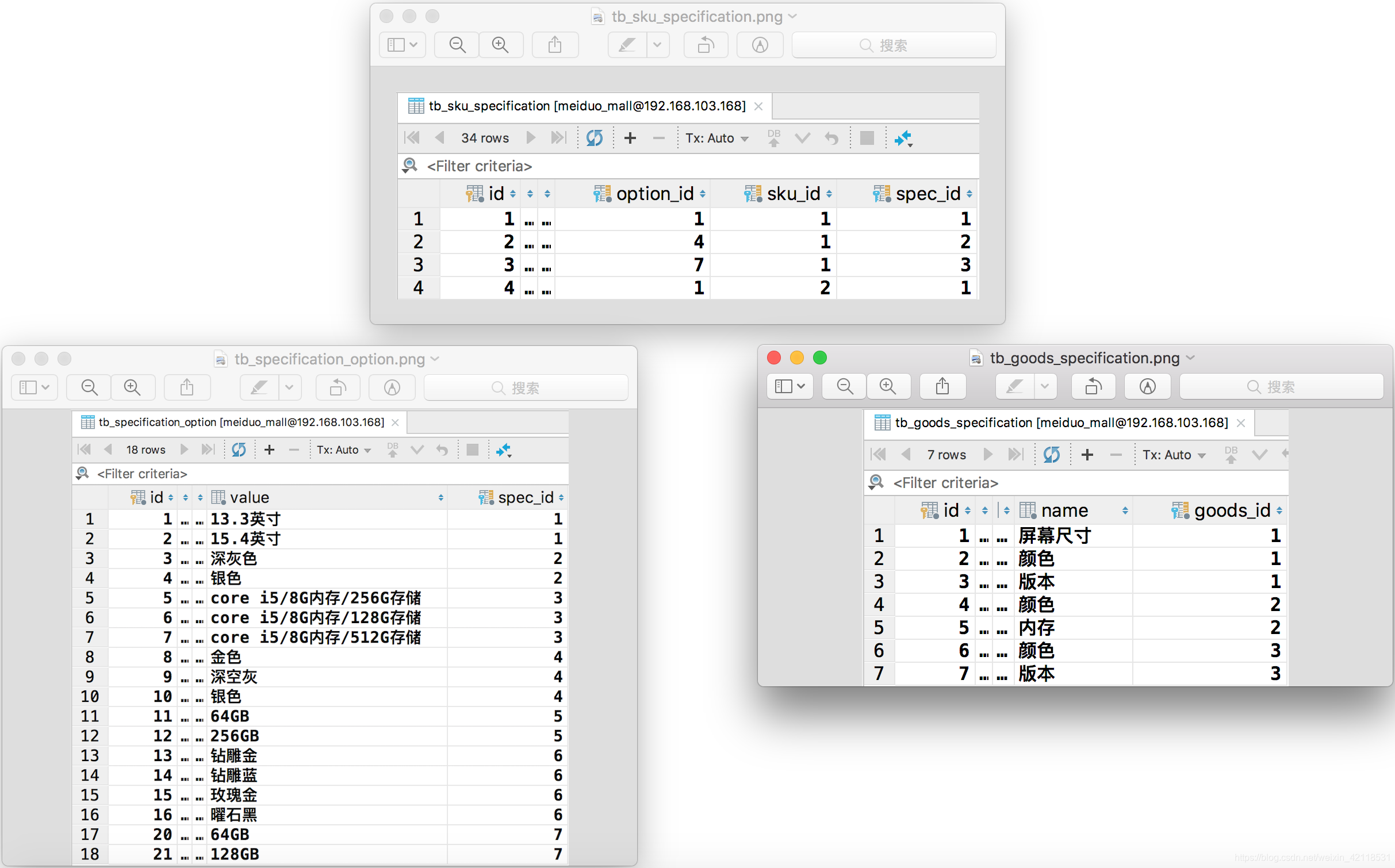Click annotate icon in tb_sku_specification.png window
Viewport: 1395px width, 868px height.
click(760, 45)
